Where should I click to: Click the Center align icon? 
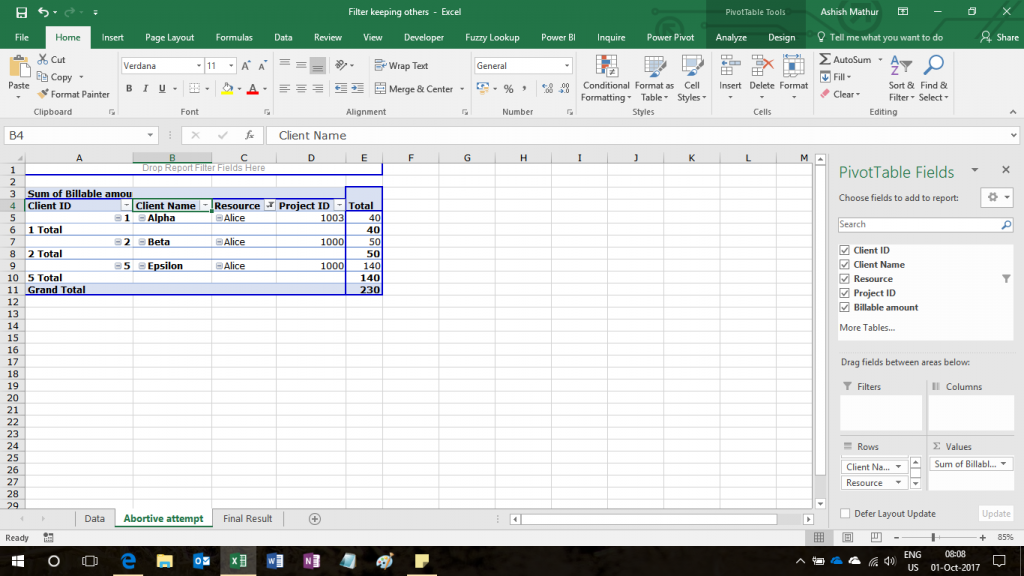301,88
